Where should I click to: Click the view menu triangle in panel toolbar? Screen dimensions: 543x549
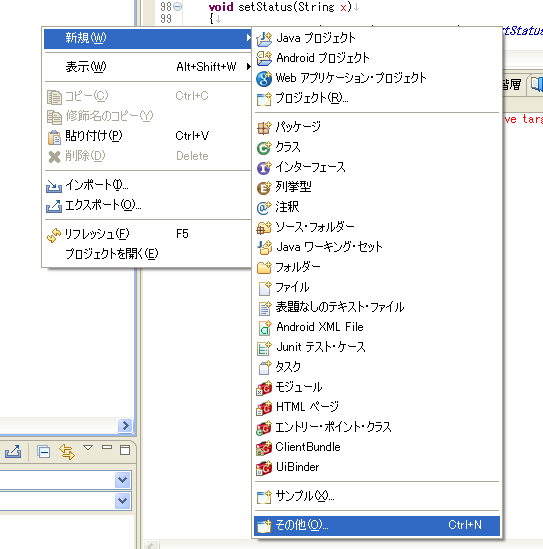88,447
